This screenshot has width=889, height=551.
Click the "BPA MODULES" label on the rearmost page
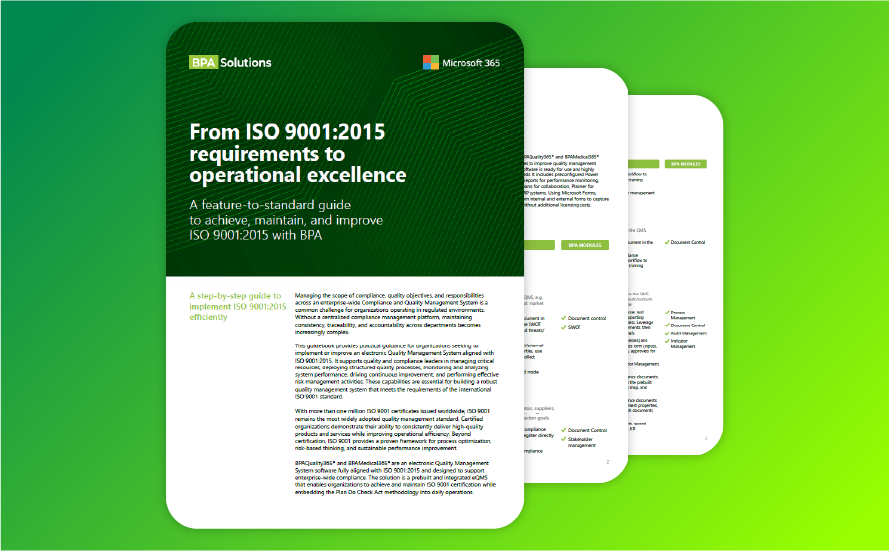point(685,164)
